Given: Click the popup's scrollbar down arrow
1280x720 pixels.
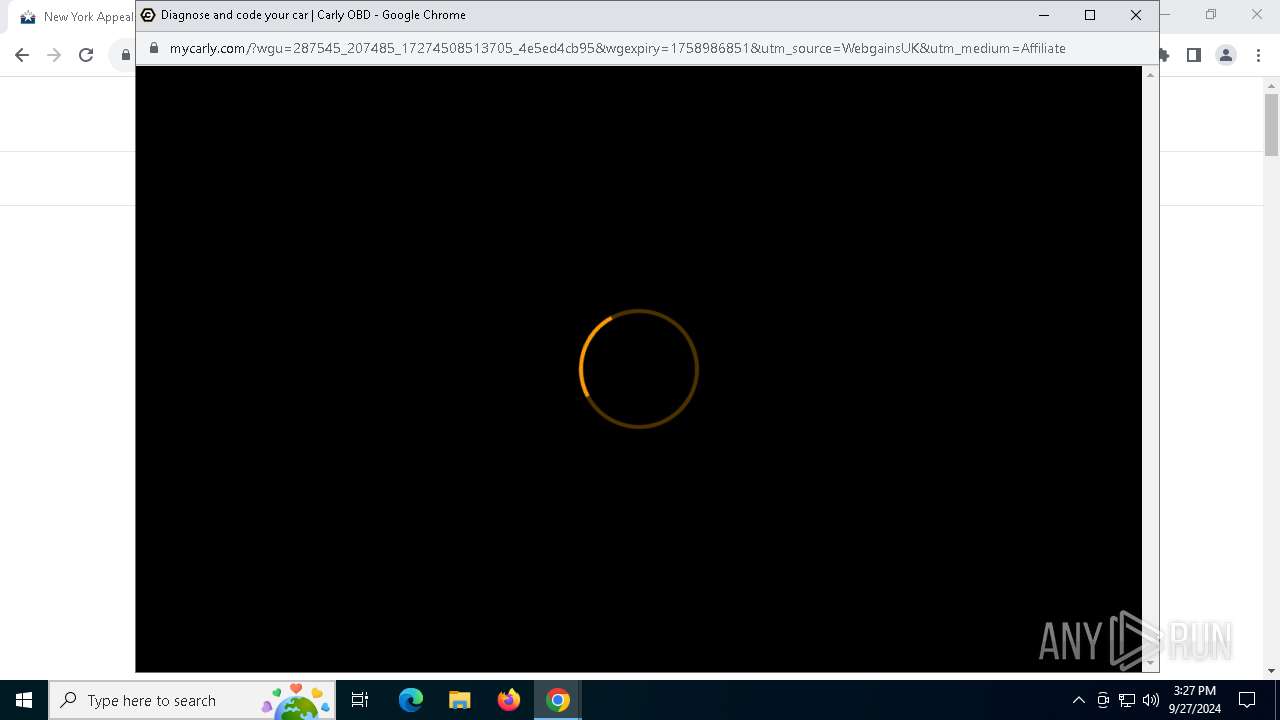Looking at the screenshot, I should (1150, 663).
